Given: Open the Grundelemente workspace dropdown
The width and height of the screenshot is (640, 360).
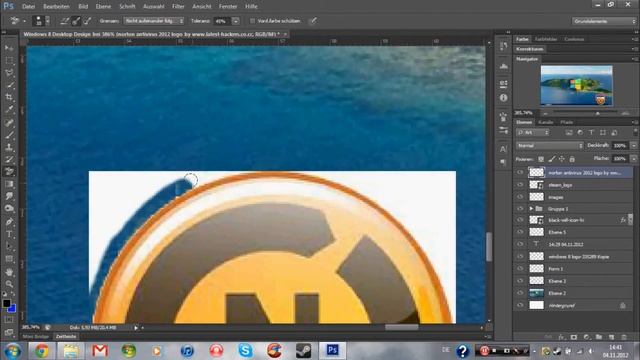Looking at the screenshot, I should (604, 21).
